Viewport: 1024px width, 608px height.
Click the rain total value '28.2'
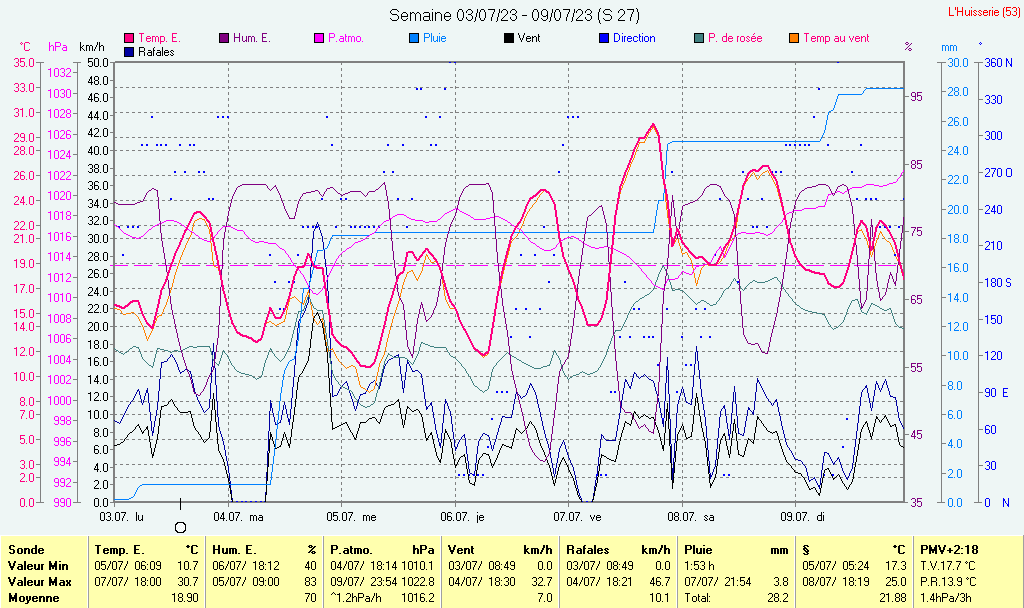click(777, 598)
